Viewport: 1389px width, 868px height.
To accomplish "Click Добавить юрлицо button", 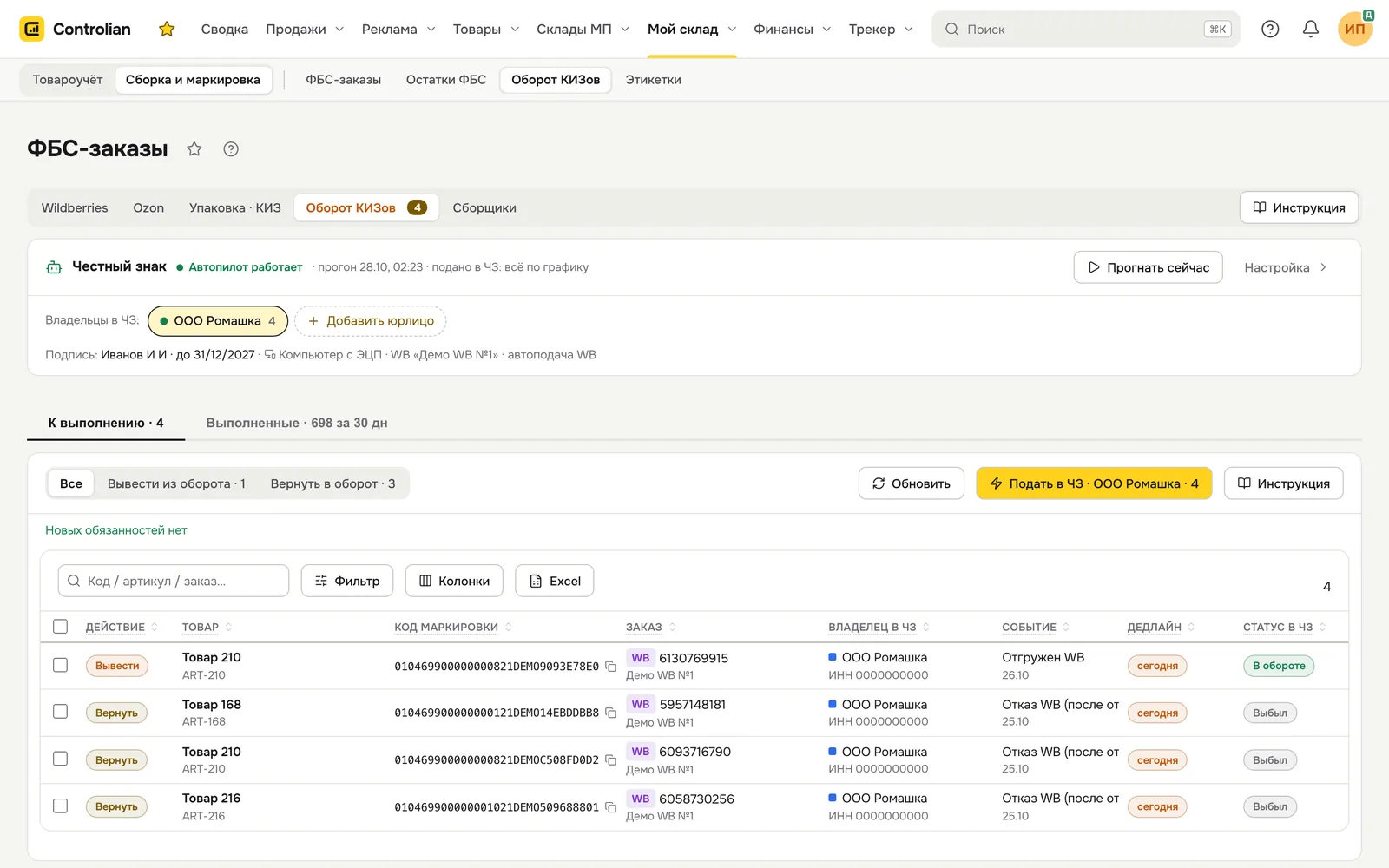I will tap(371, 320).
